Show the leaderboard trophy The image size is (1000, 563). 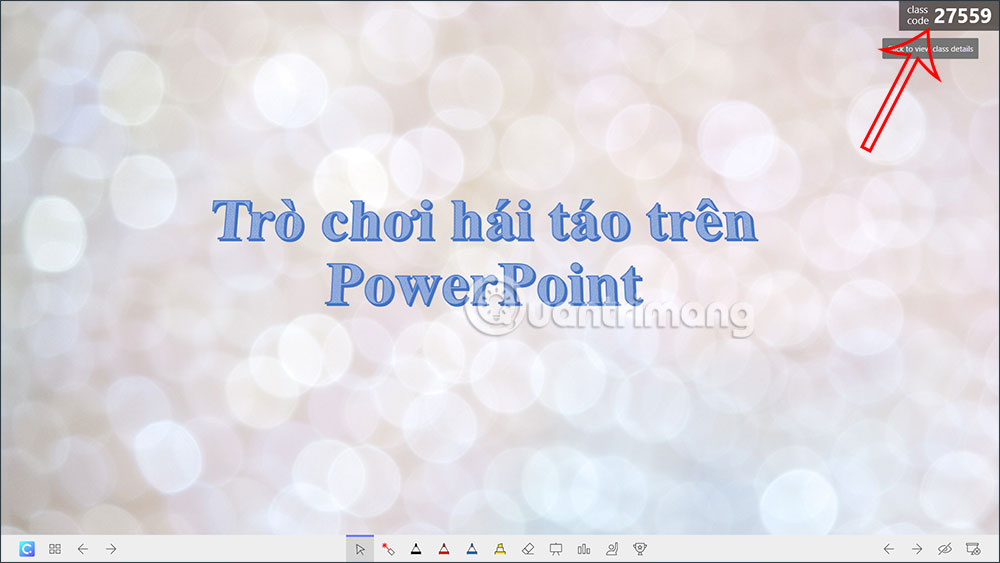[640, 549]
